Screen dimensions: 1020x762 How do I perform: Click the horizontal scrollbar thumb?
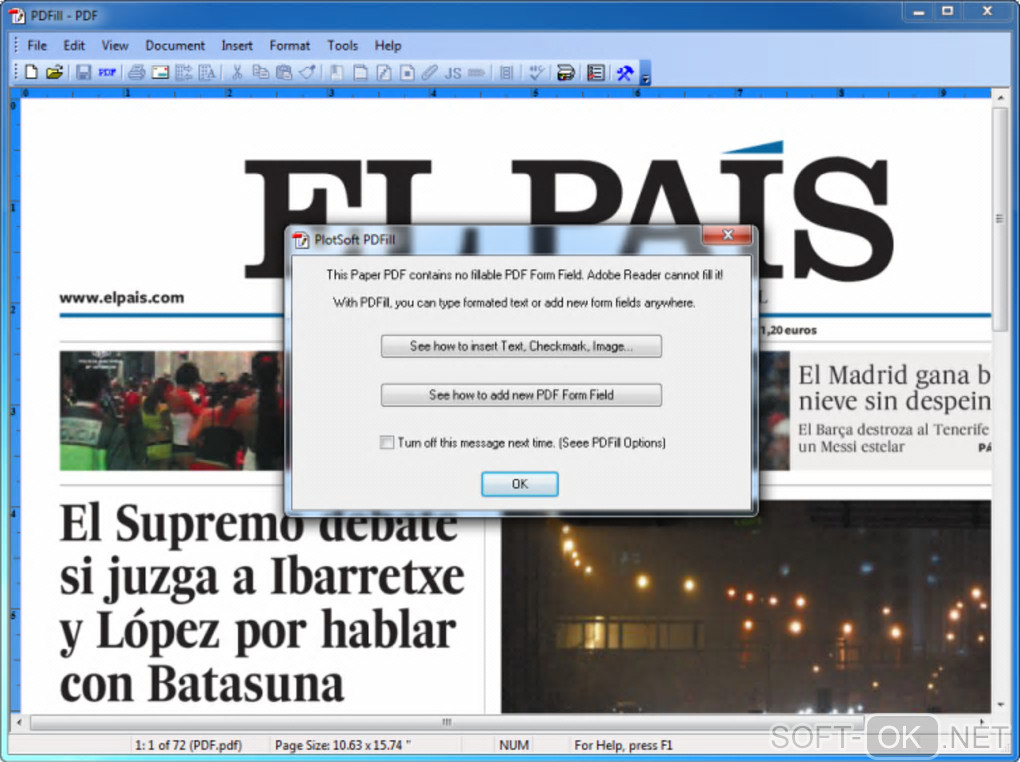[446, 722]
